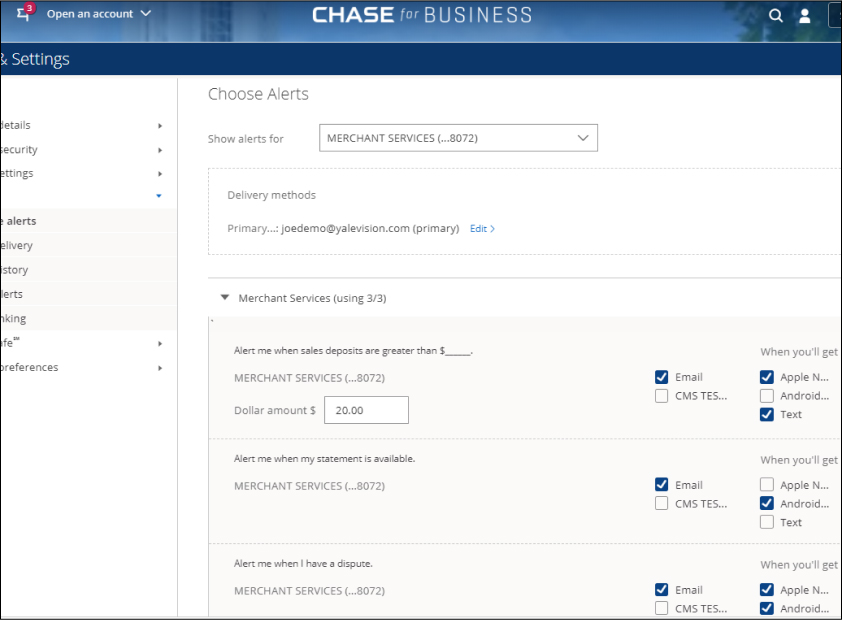Edit the Dollar amount input field

tap(366, 410)
